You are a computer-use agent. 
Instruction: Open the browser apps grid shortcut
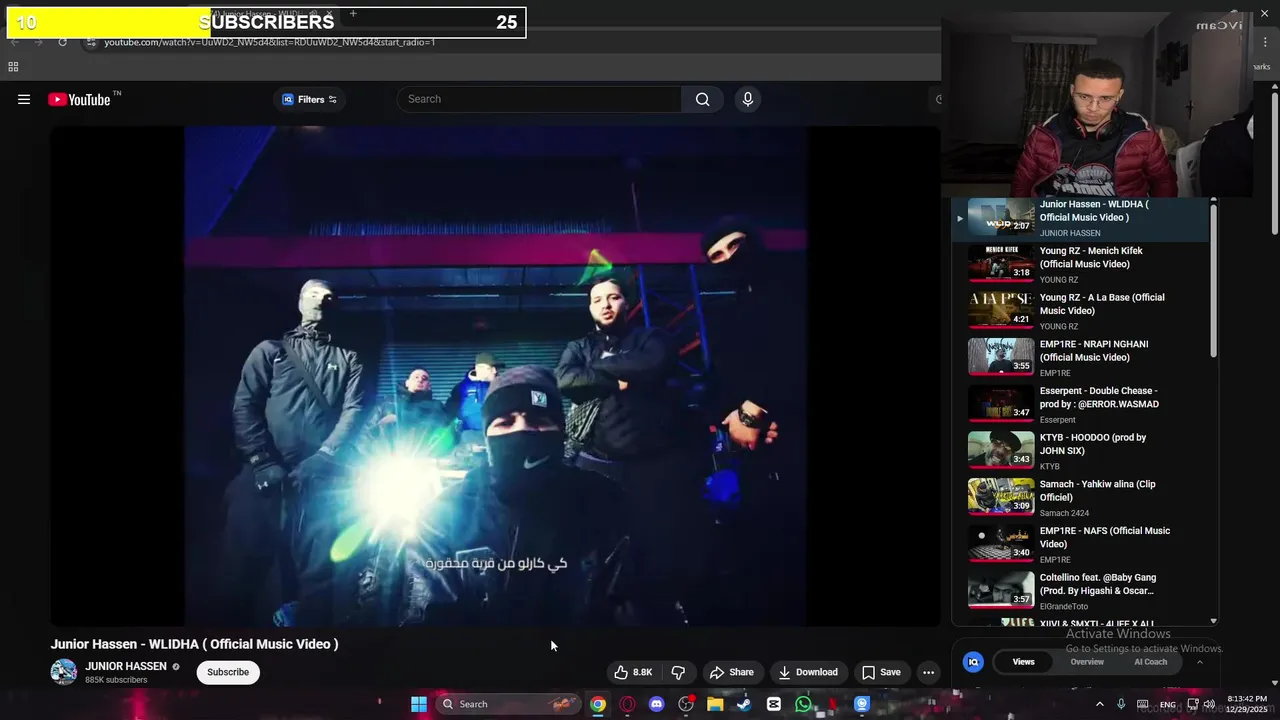[13, 67]
